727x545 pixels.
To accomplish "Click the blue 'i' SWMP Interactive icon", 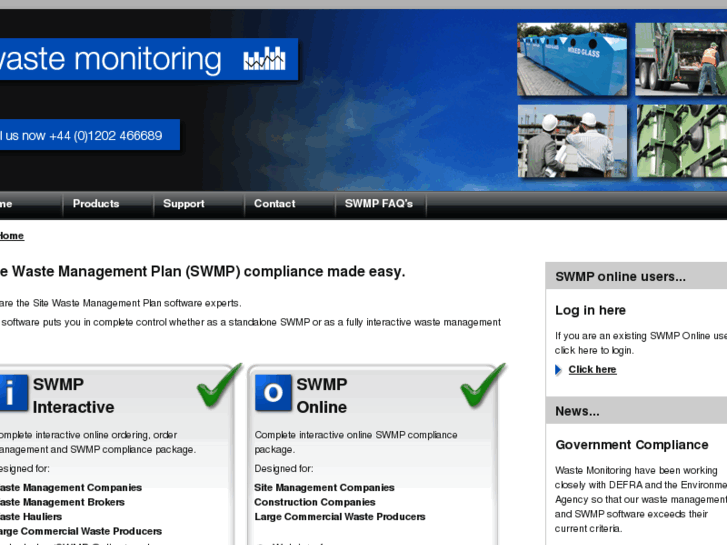I will 13,393.
